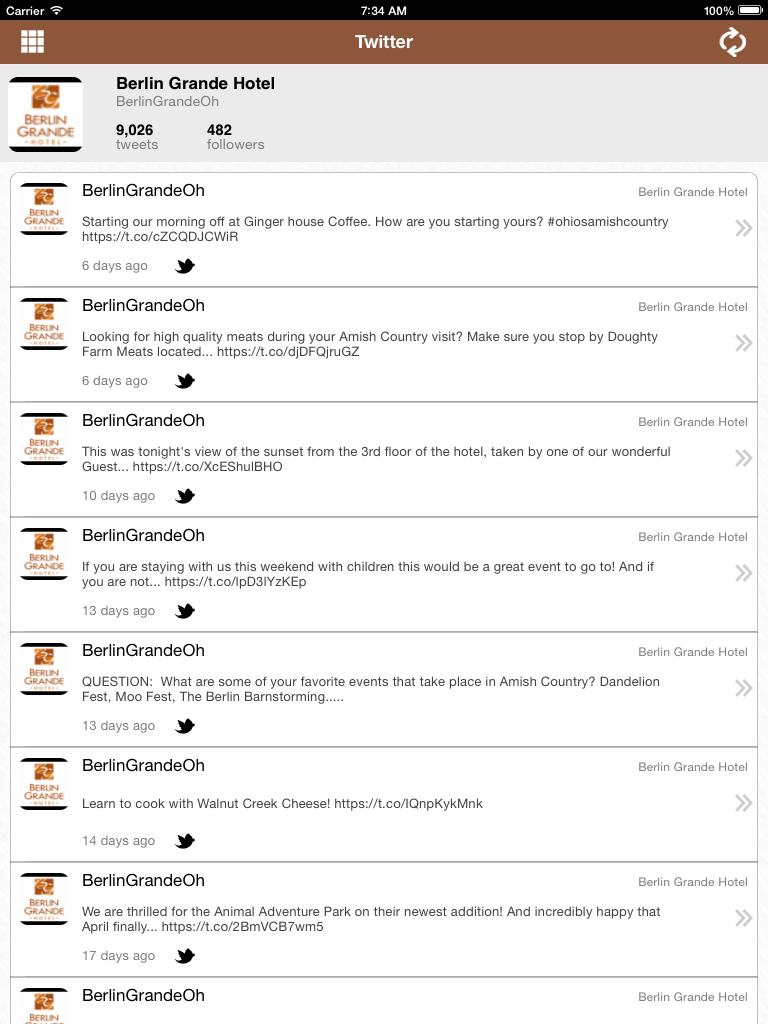
Task: Tap Twitter bird on Animal Adventure Park tweet
Action: [x=185, y=955]
